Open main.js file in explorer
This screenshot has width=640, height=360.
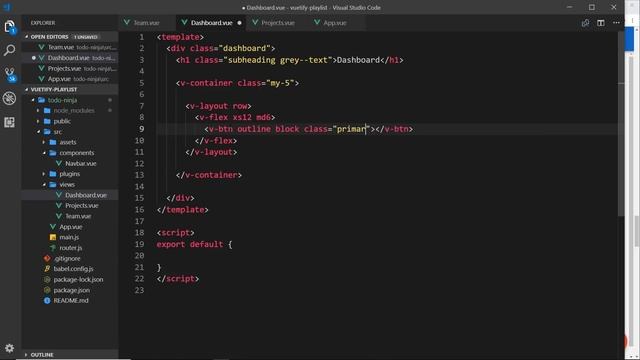click(69, 237)
